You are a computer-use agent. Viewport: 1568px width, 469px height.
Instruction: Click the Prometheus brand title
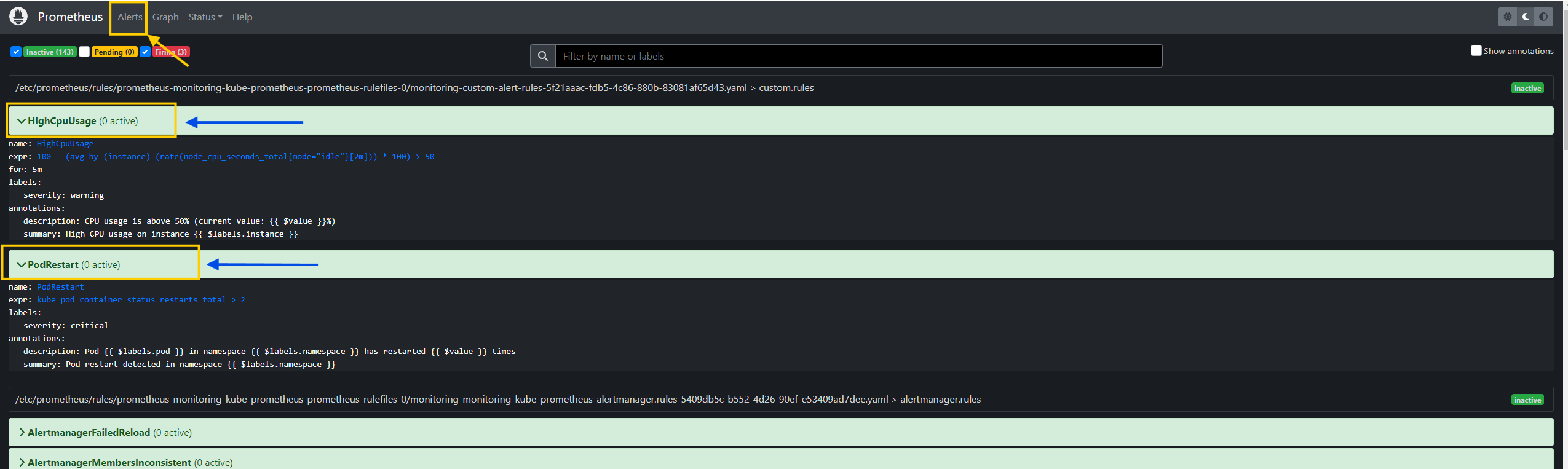tap(70, 17)
